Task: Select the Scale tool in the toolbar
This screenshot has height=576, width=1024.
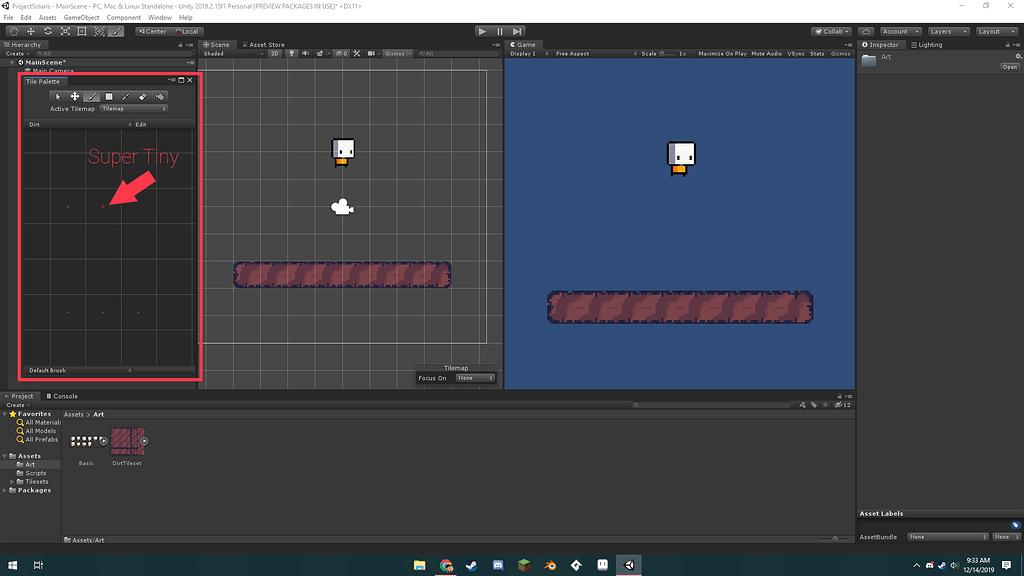Action: (x=67, y=31)
